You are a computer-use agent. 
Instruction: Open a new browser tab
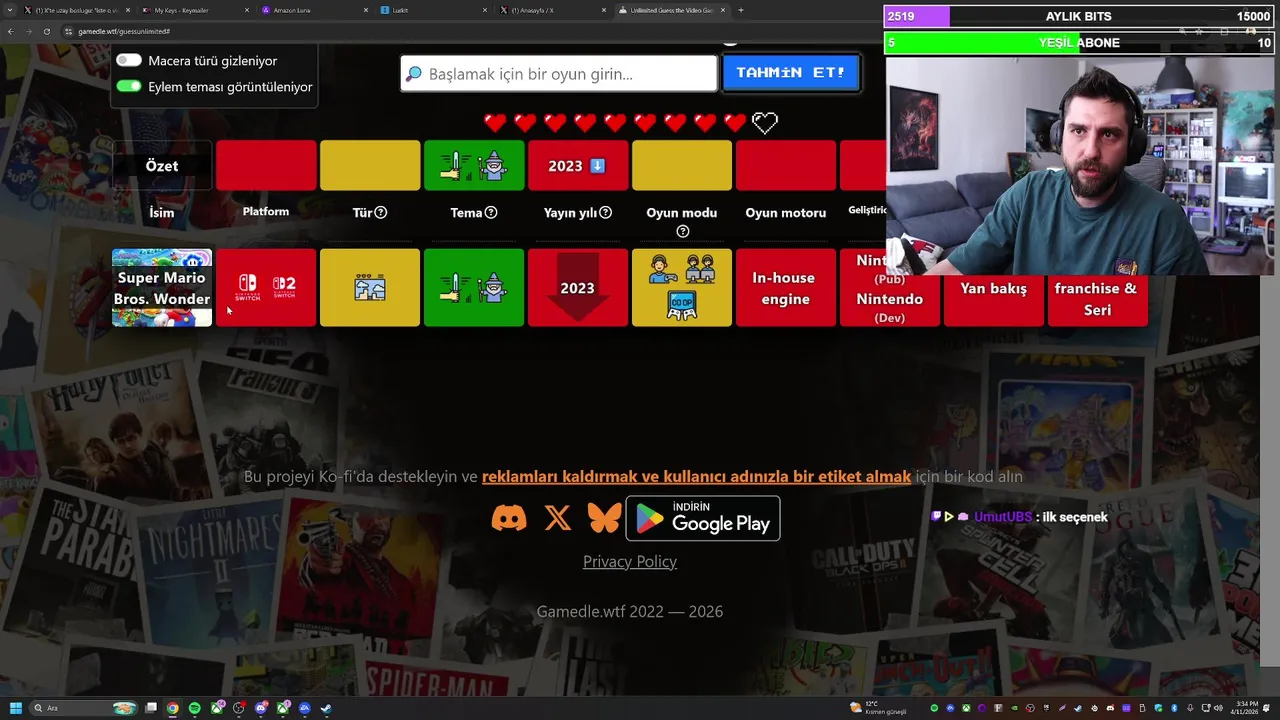pyautogui.click(x=740, y=10)
